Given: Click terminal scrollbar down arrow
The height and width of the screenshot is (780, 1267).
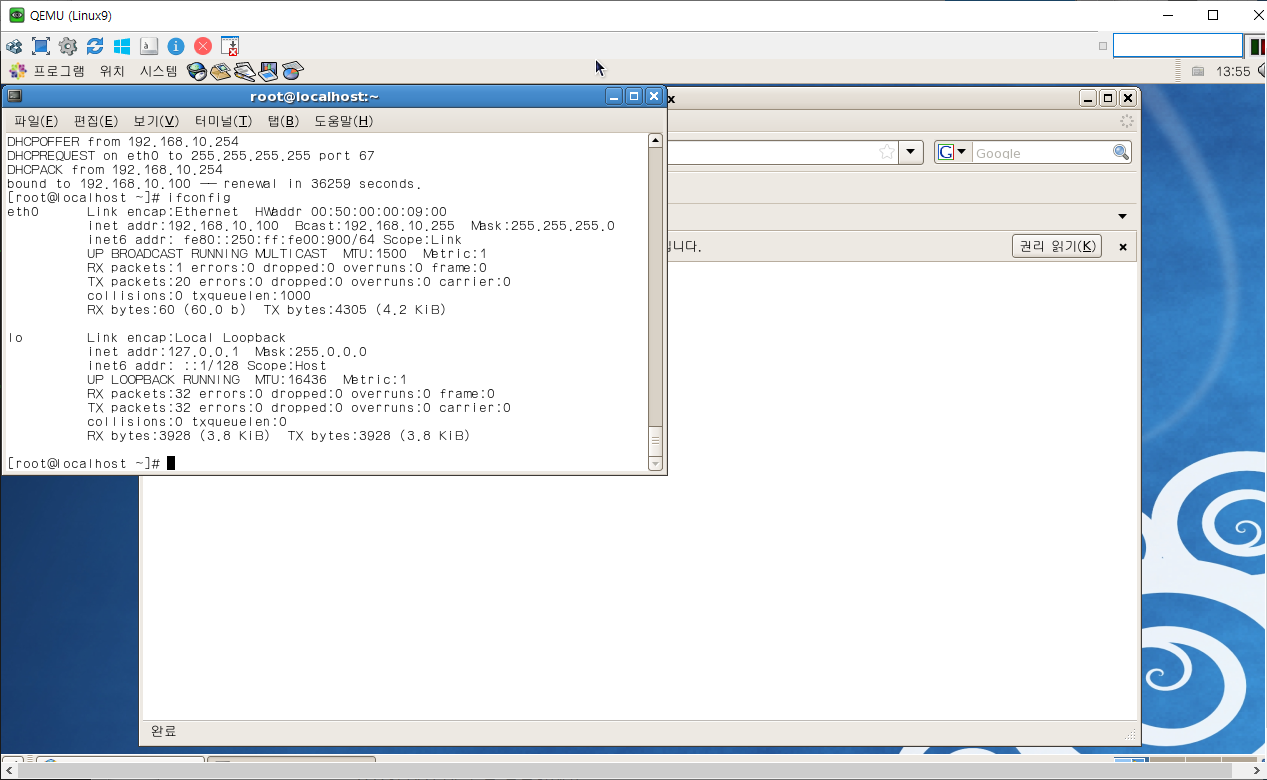Looking at the screenshot, I should pyautogui.click(x=656, y=464).
